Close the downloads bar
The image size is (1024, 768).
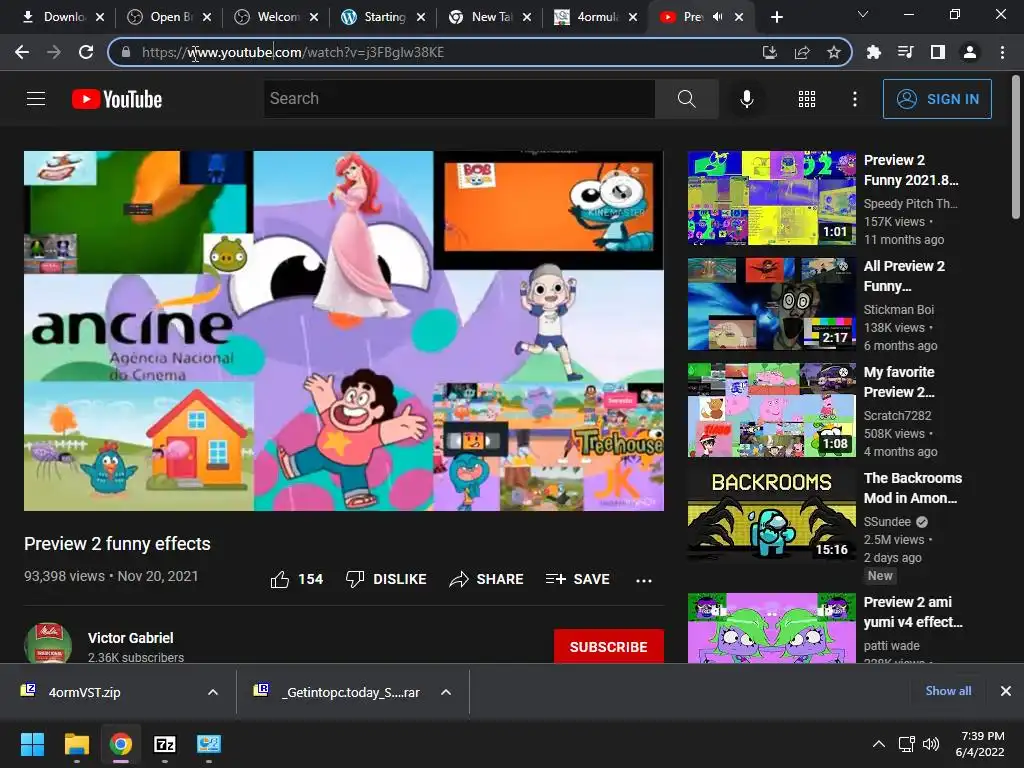click(1006, 691)
